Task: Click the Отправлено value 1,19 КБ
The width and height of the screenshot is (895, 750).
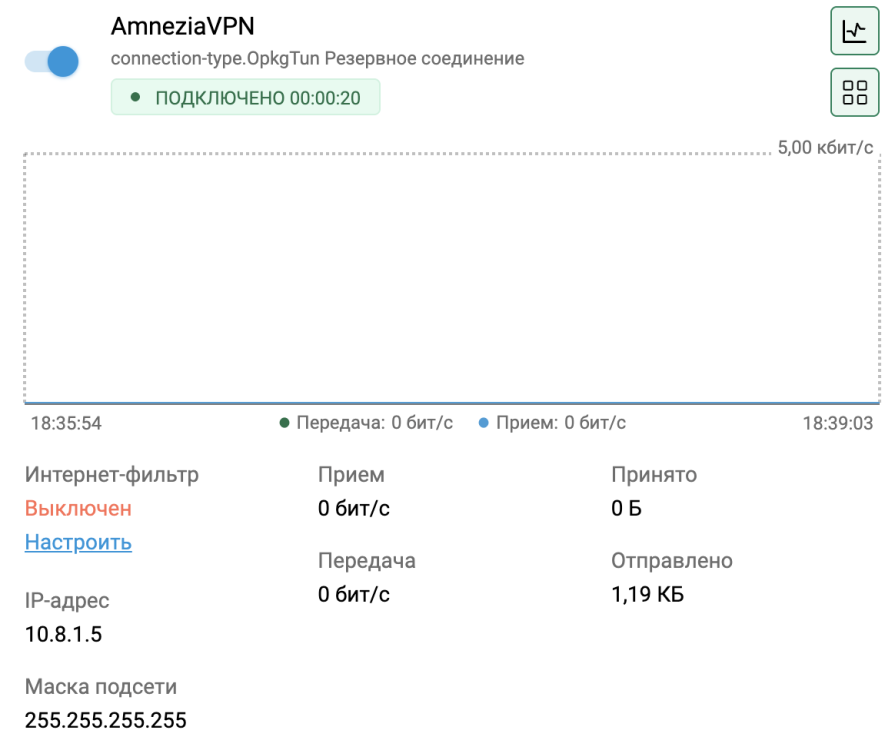Action: click(x=648, y=595)
